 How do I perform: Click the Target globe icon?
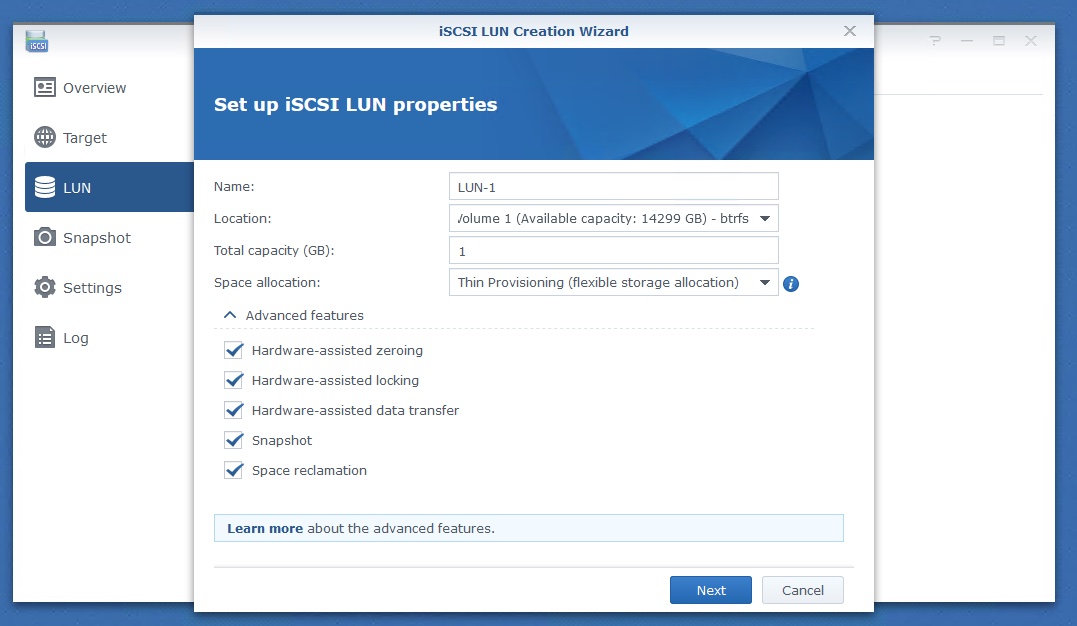click(x=45, y=138)
